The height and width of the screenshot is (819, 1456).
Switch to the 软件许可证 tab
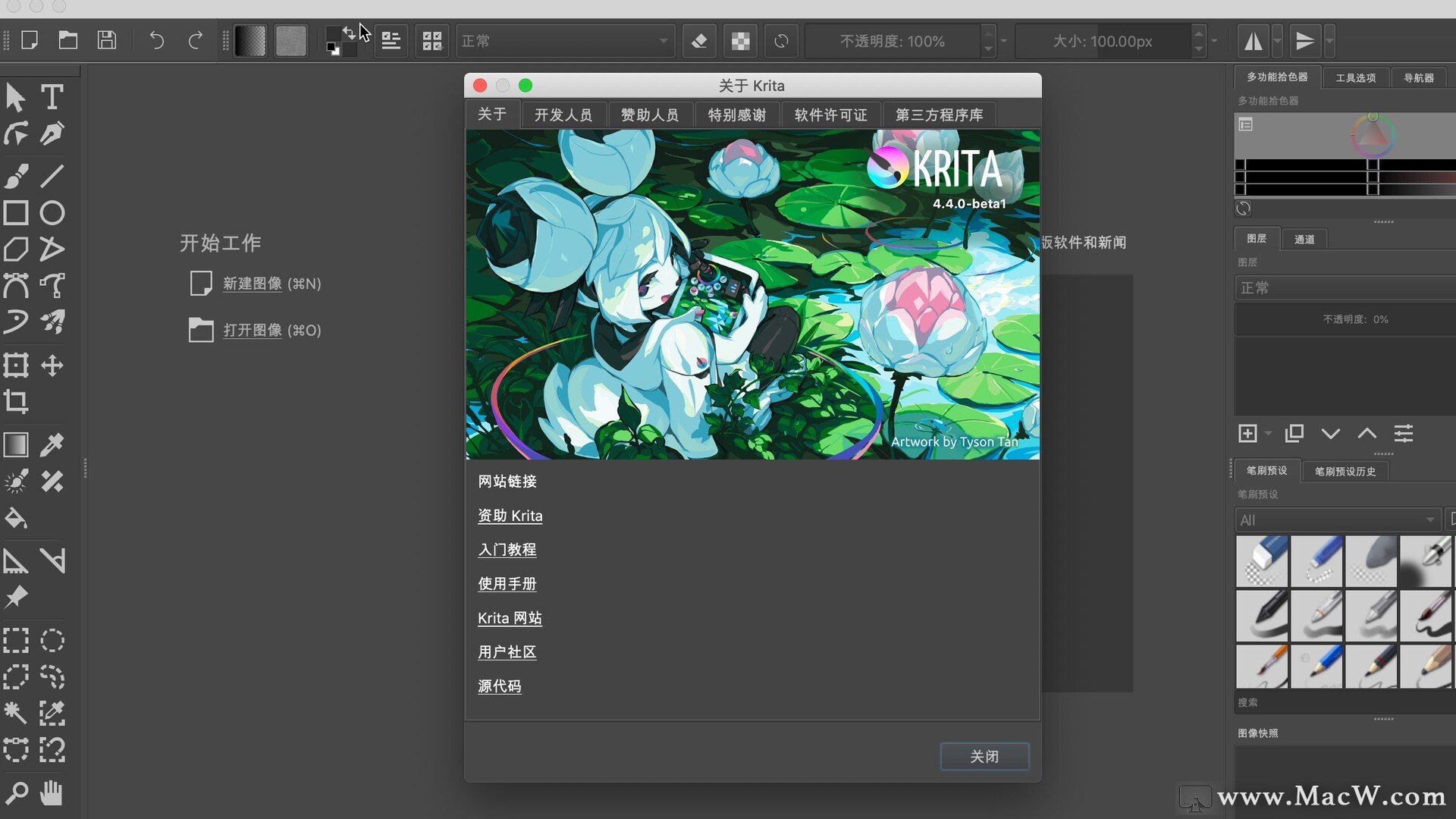click(830, 115)
